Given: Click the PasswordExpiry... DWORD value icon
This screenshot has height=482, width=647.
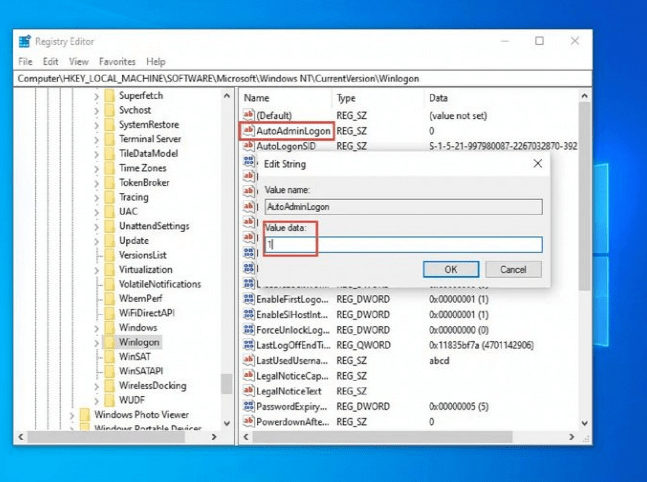Looking at the screenshot, I should (x=248, y=406).
